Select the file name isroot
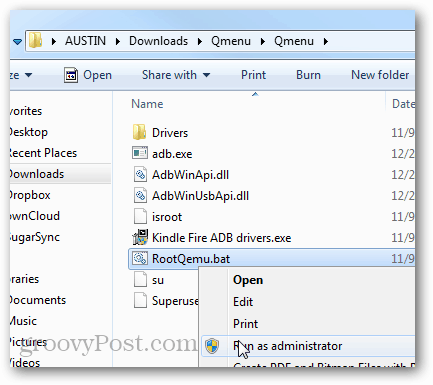 (167, 217)
